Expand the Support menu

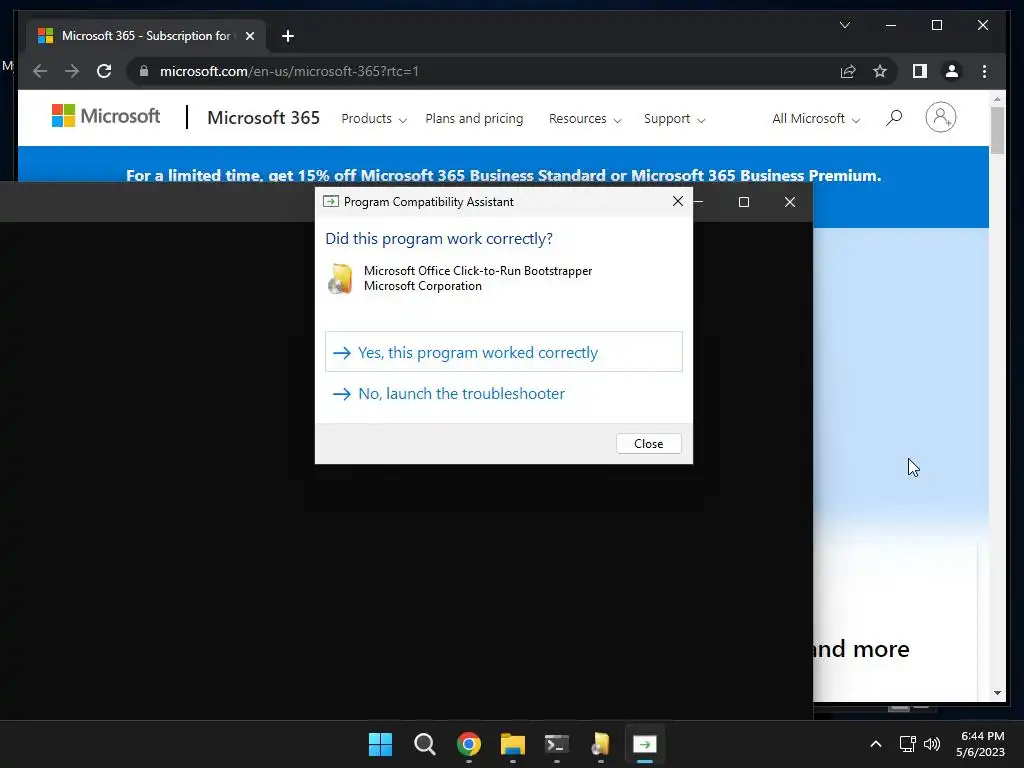(x=675, y=119)
